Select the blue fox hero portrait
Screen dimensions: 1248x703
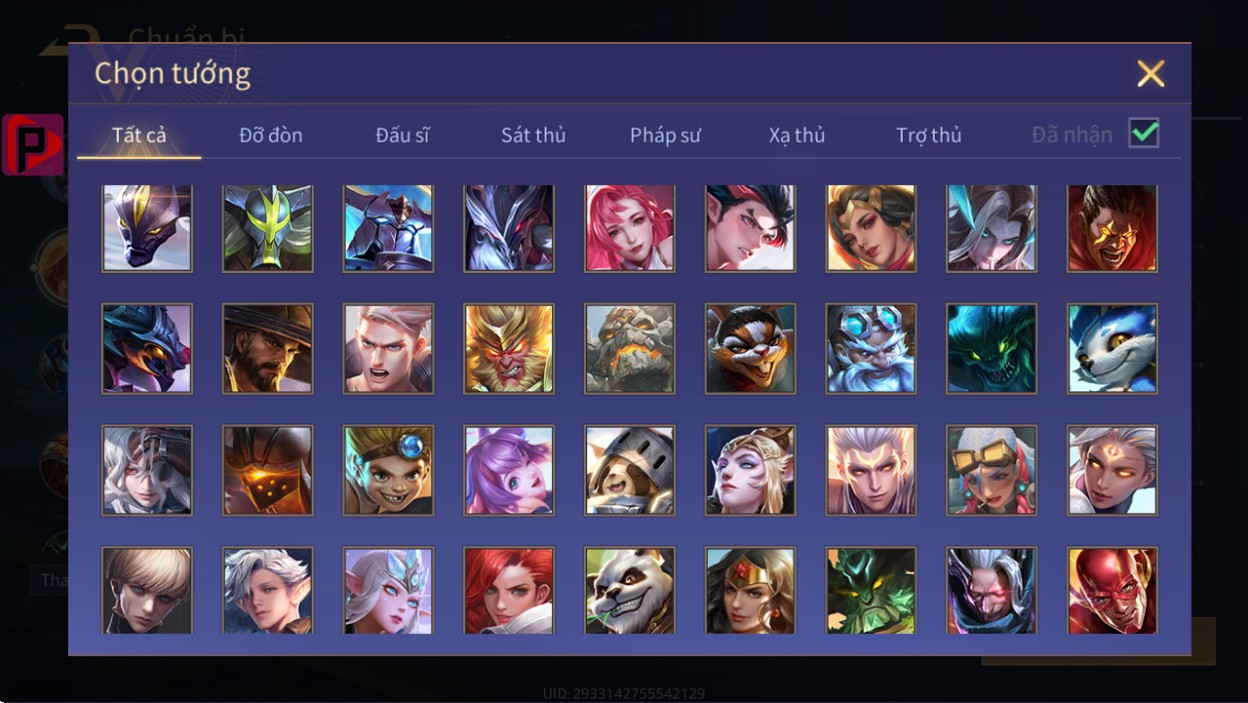[x=1112, y=348]
